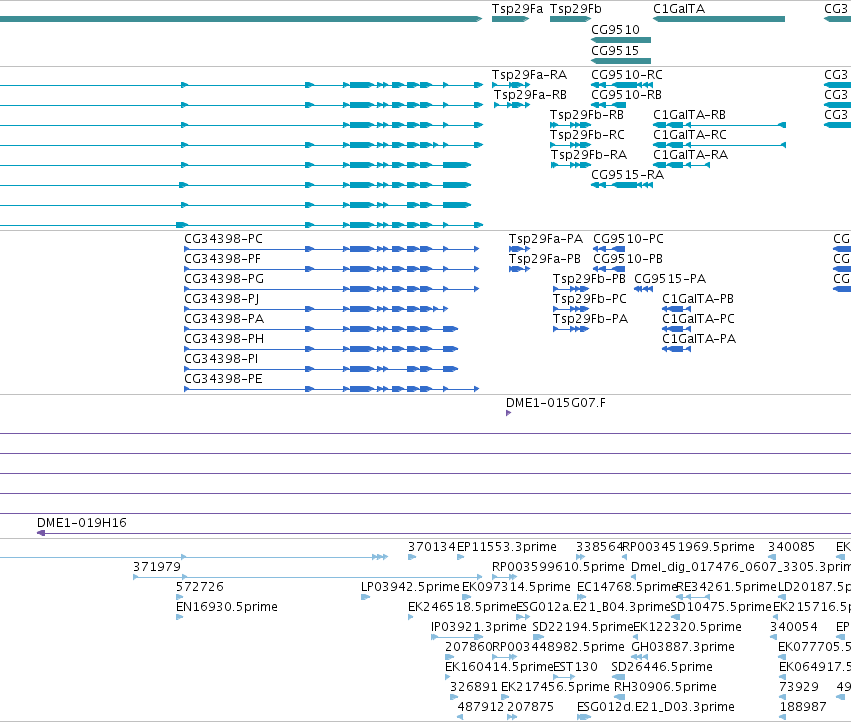The image size is (851, 722).
Task: Select the CG9510-RB transcript label
Action: [626, 94]
